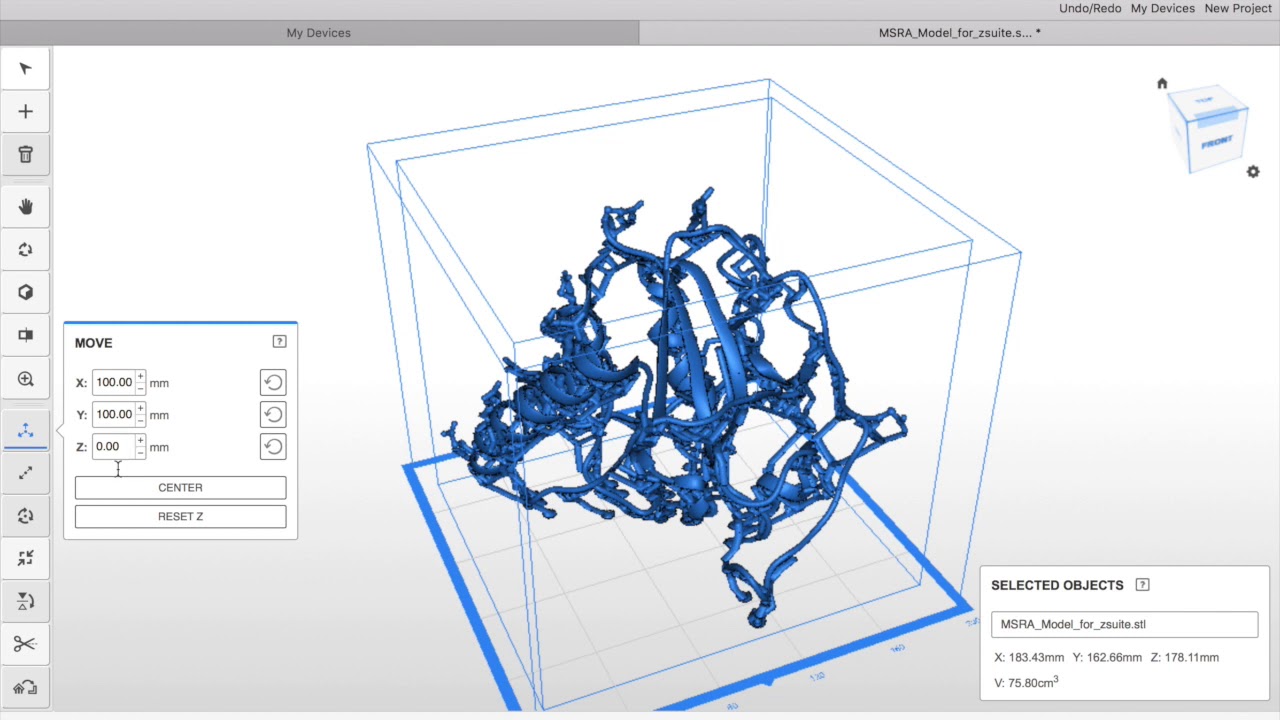Viewport: 1280px width, 720px height.
Task: Click the X: 183.43mm dimension text
Action: pyautogui.click(x=1029, y=658)
